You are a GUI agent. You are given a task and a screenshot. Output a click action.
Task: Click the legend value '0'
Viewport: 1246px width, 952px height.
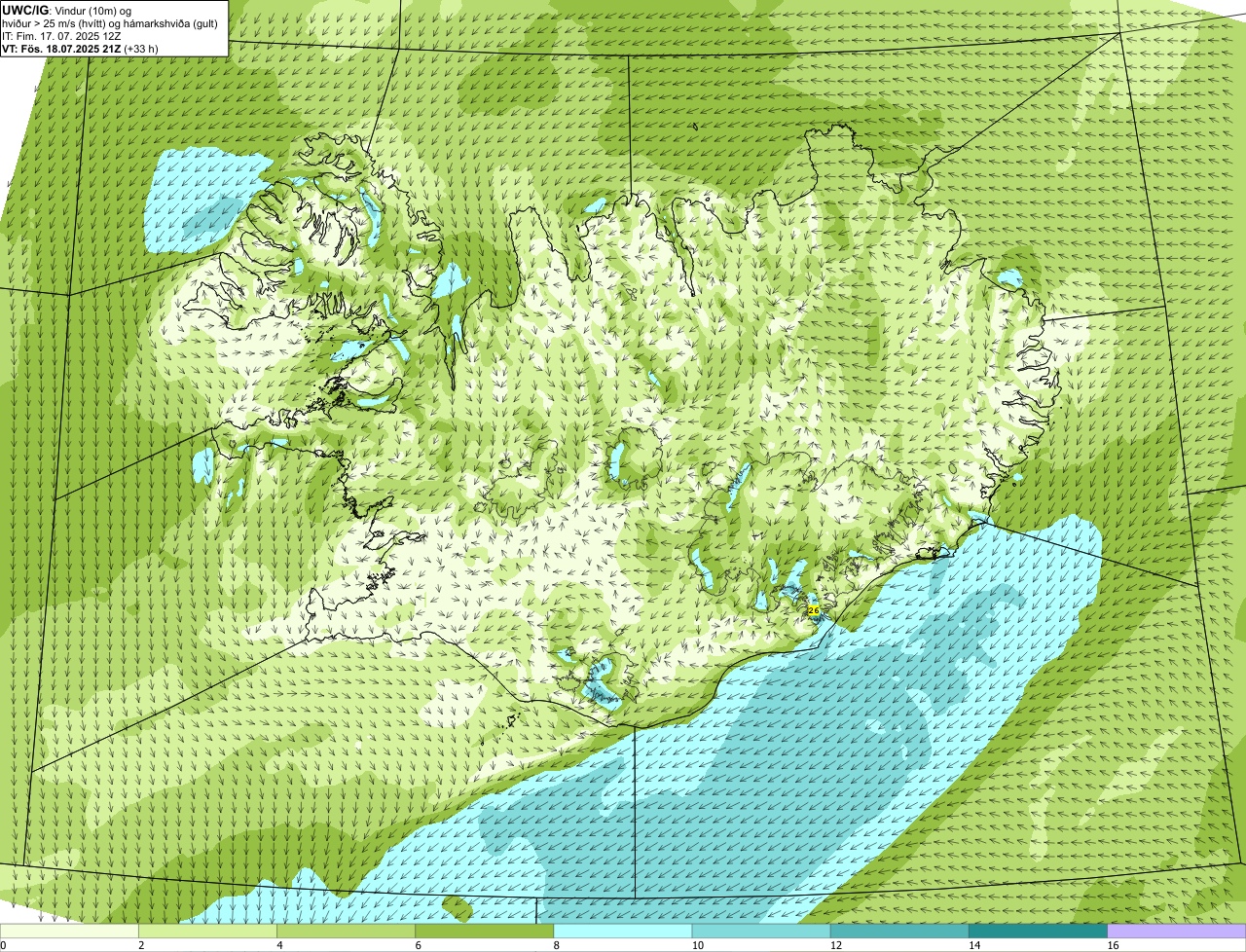[3, 945]
